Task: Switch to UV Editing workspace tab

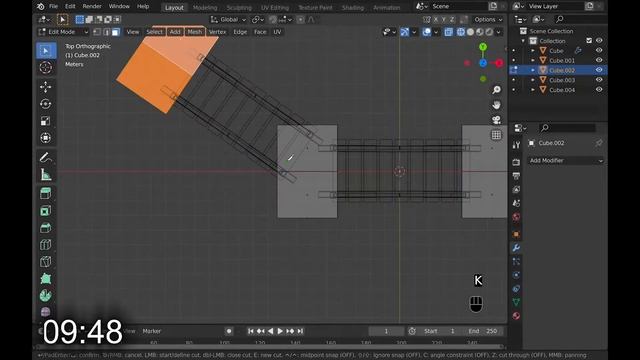Action: pyautogui.click(x=275, y=7)
